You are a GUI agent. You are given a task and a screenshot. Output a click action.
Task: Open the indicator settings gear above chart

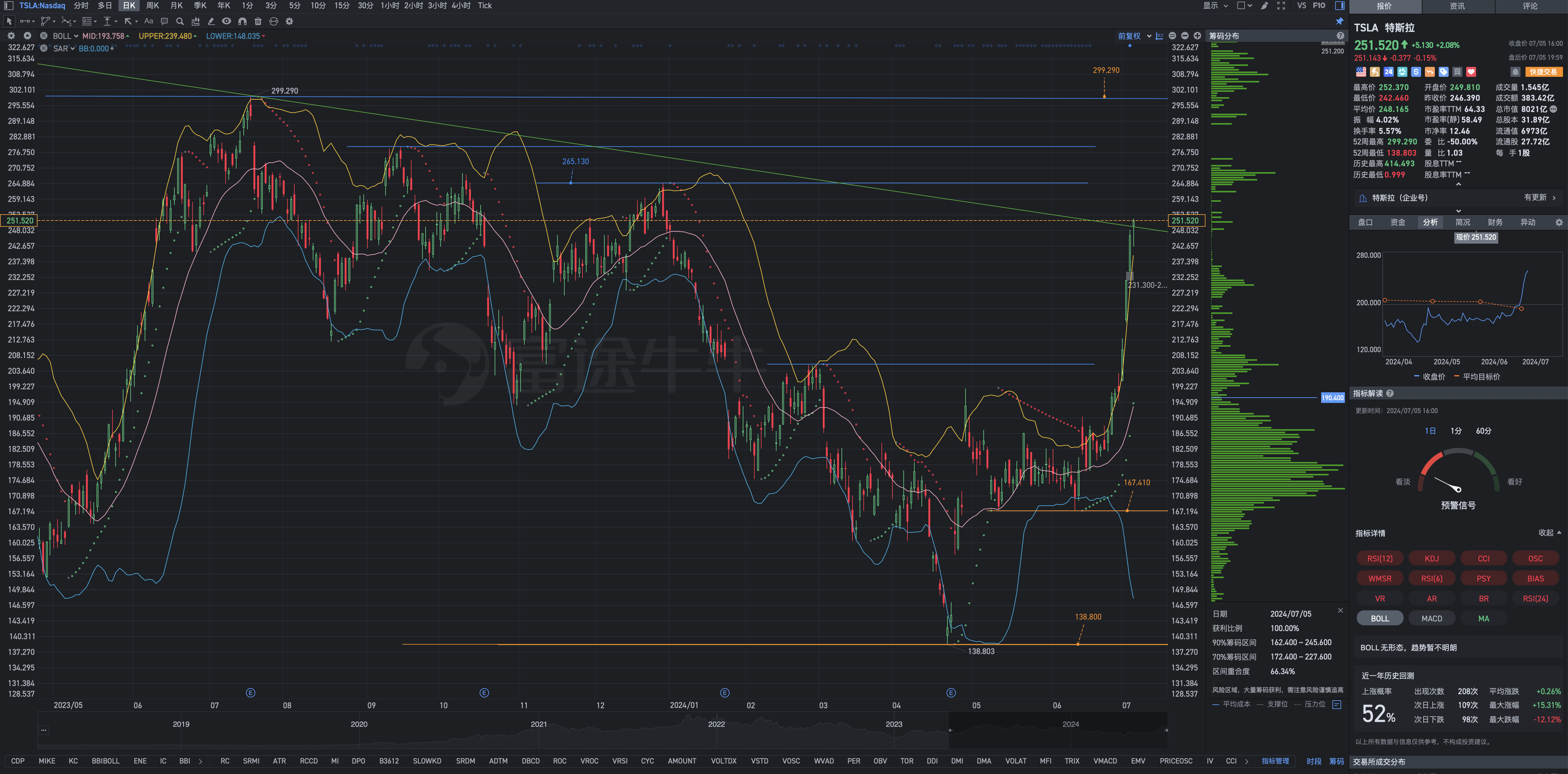pos(11,36)
